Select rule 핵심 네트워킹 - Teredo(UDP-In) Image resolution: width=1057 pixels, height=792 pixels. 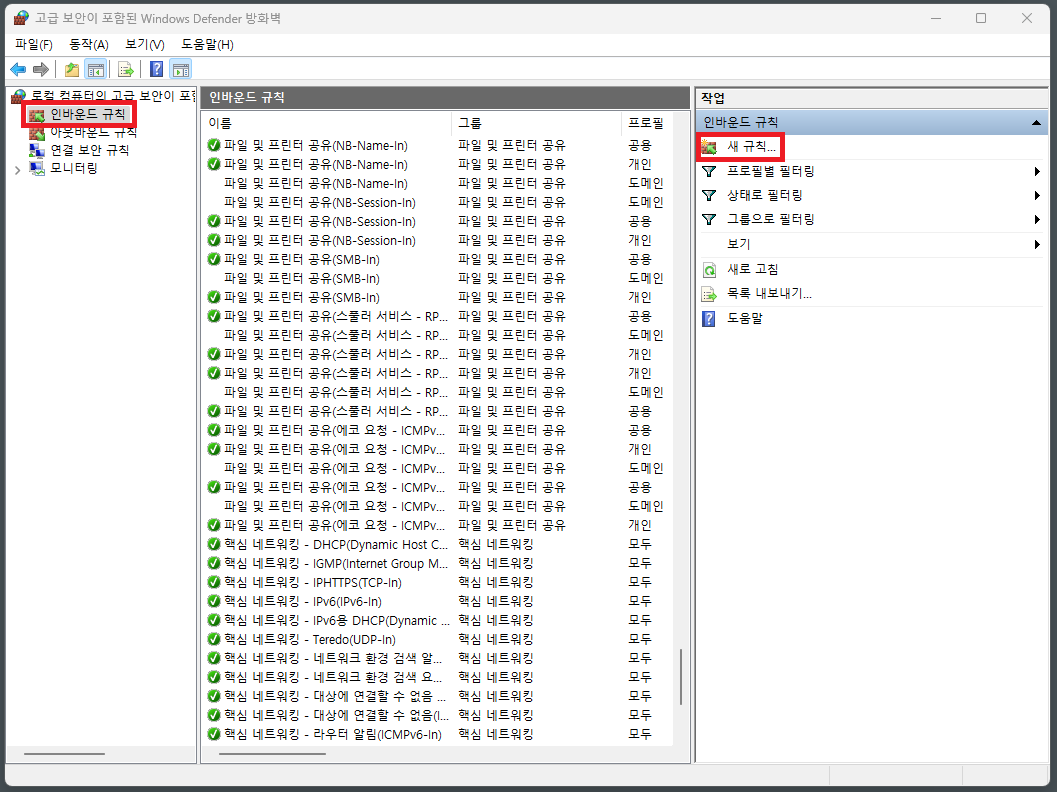(310, 639)
